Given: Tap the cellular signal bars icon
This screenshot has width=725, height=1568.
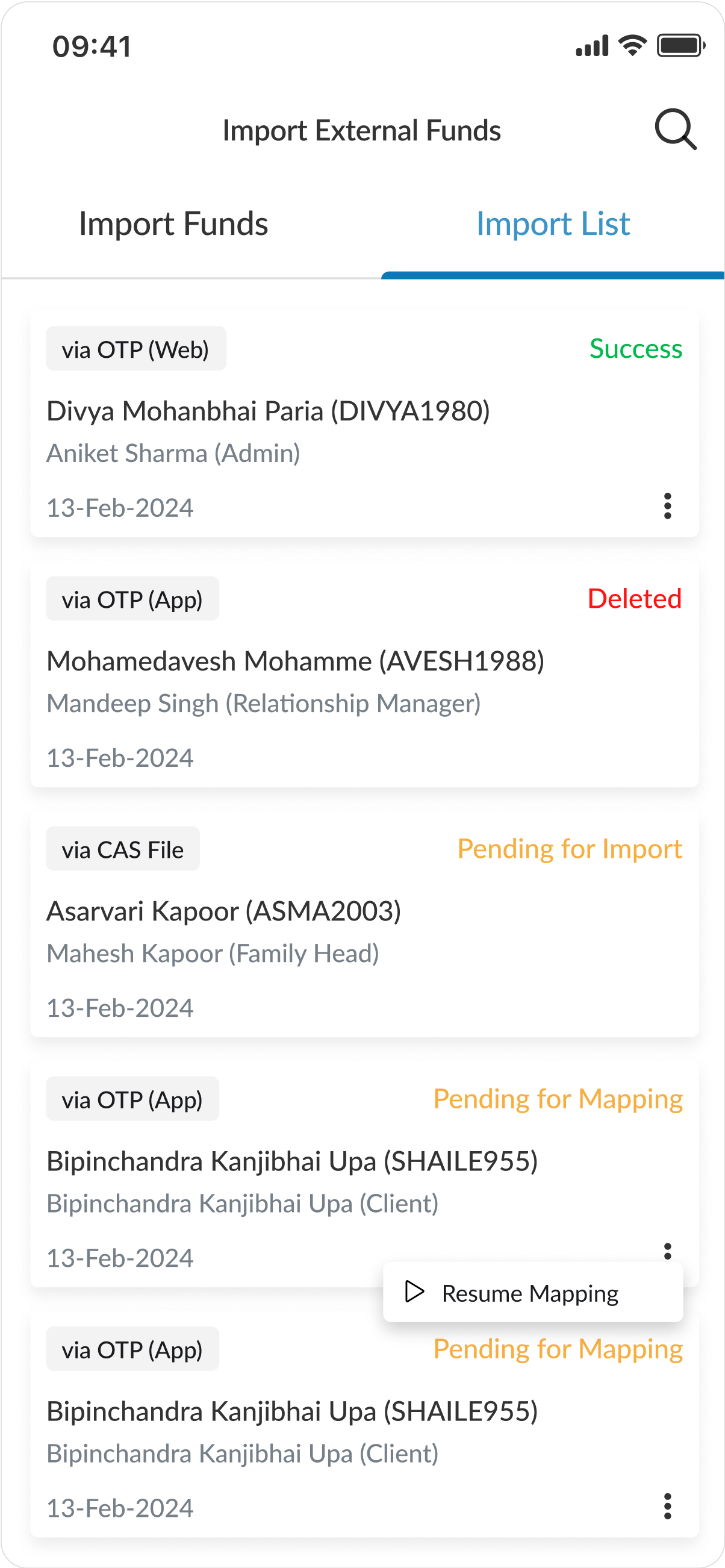Looking at the screenshot, I should [592, 46].
